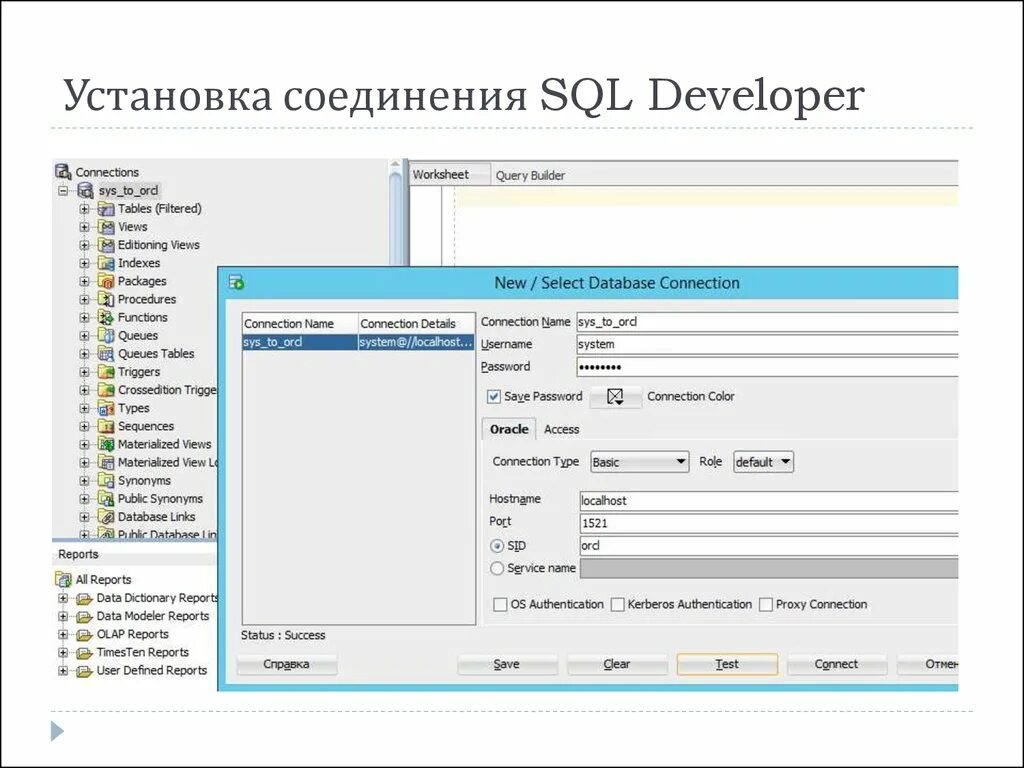Click the Queues Tables icon
The width and height of the screenshot is (1024, 768).
point(106,353)
